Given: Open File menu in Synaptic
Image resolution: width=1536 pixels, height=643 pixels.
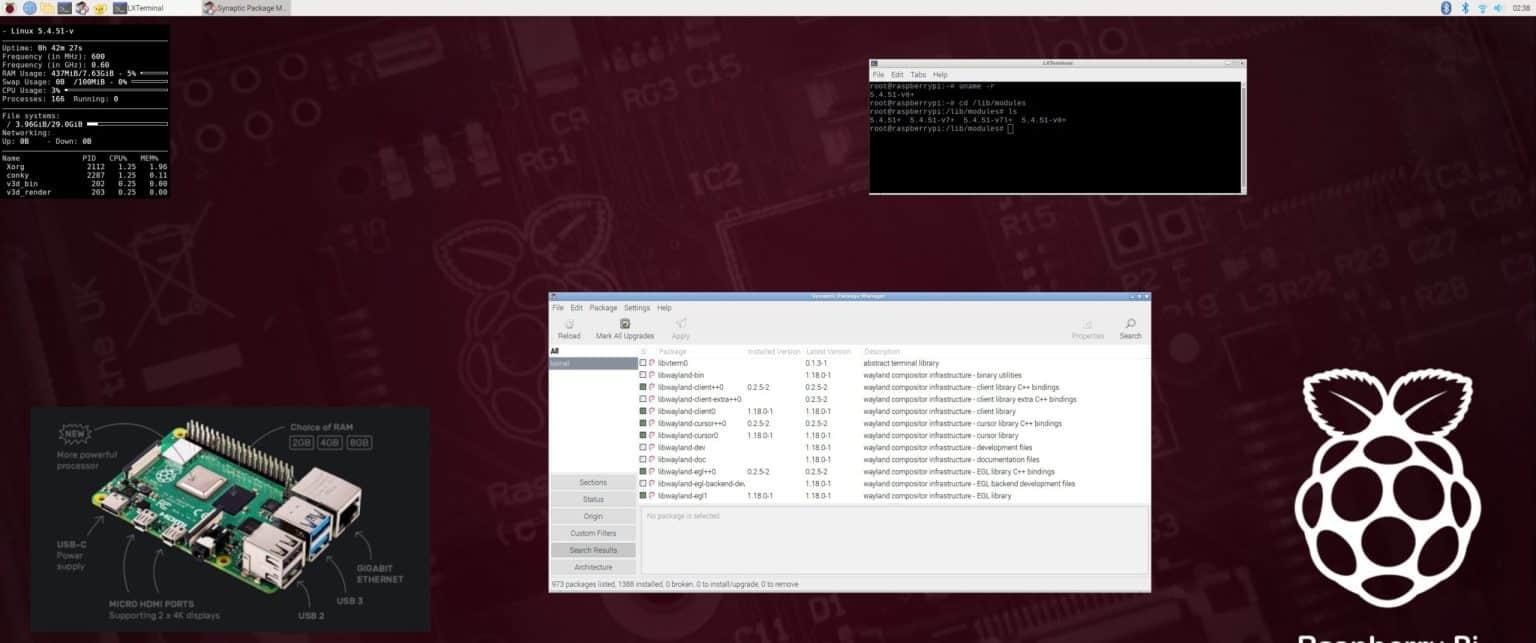Looking at the screenshot, I should tap(558, 308).
